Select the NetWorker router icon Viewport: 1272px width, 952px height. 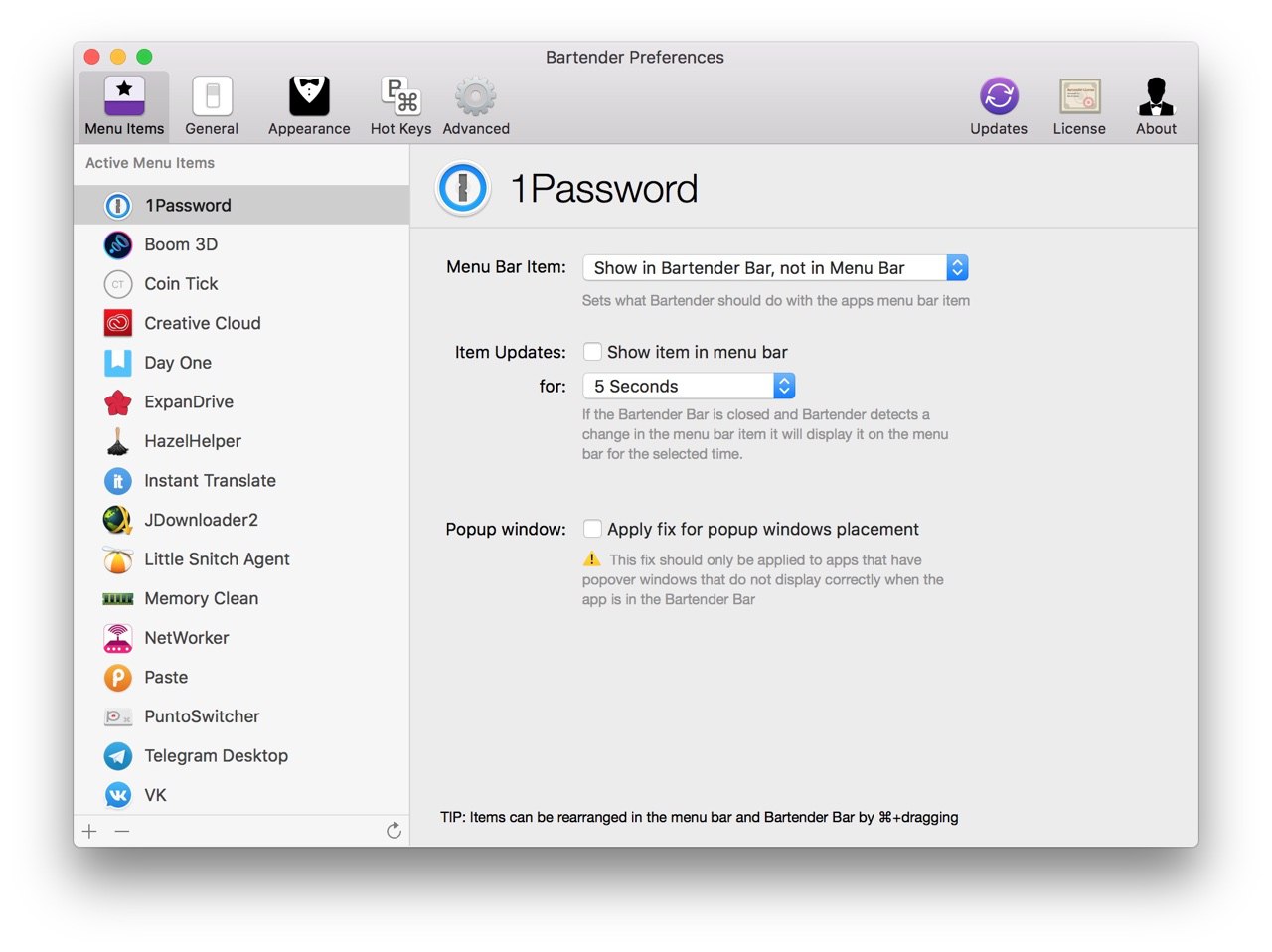pos(118,638)
